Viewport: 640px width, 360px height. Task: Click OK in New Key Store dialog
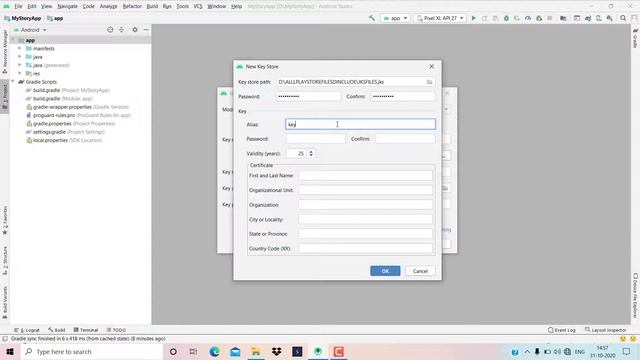[385, 271]
